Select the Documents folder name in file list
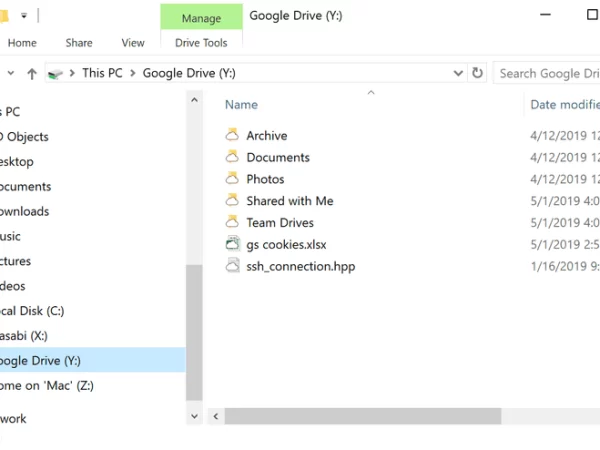 [x=278, y=157]
